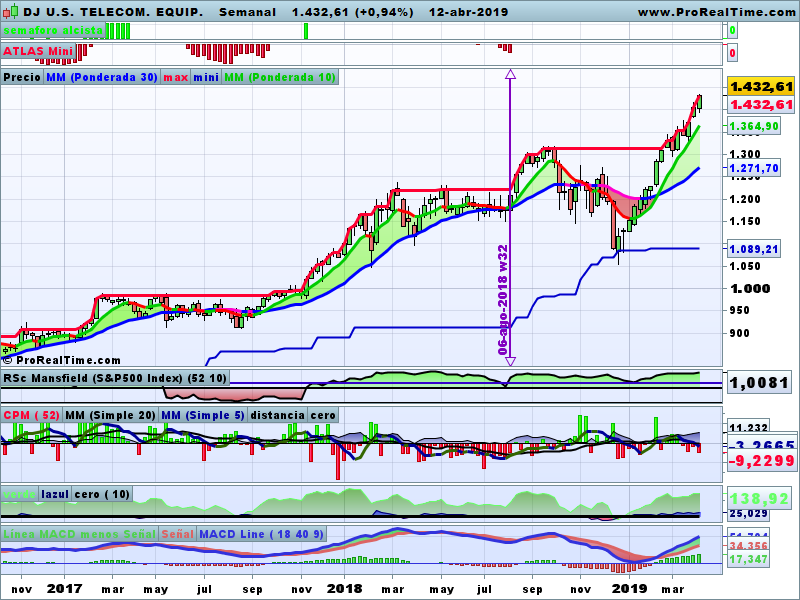The width and height of the screenshot is (800, 600).
Task: Click the 34,356 Señal value
Action: pos(748,546)
